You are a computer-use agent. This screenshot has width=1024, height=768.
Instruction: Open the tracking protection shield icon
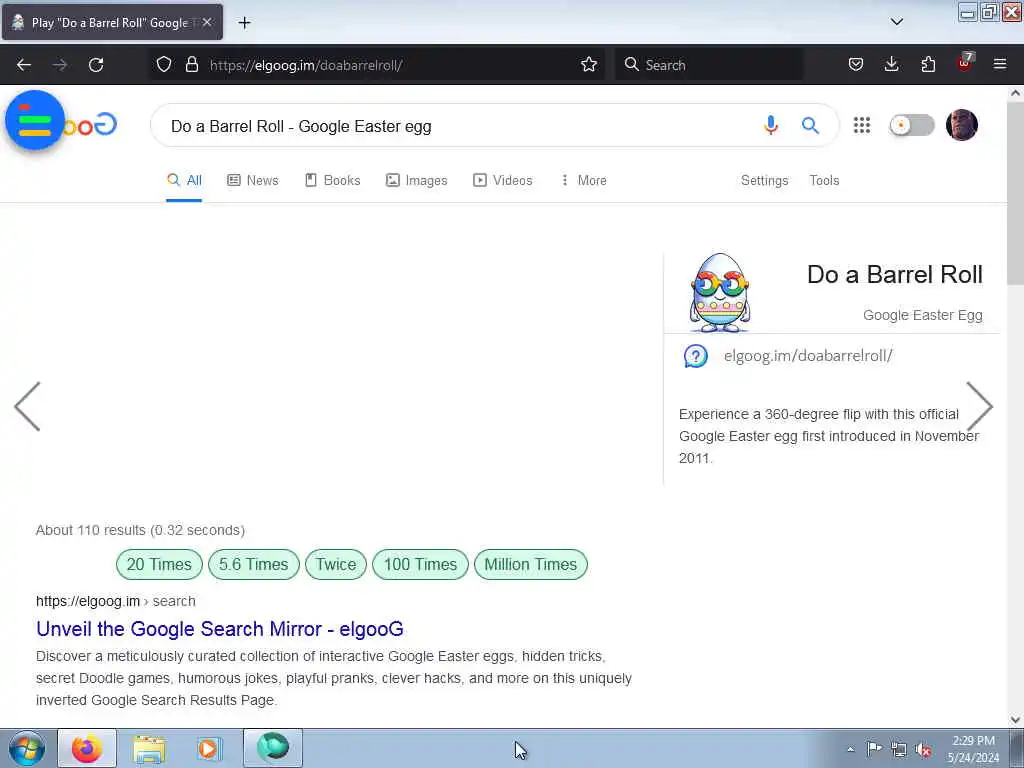pyautogui.click(x=164, y=65)
